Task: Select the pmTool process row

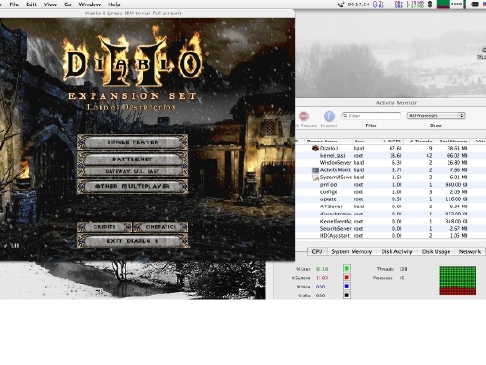Action: (391, 185)
